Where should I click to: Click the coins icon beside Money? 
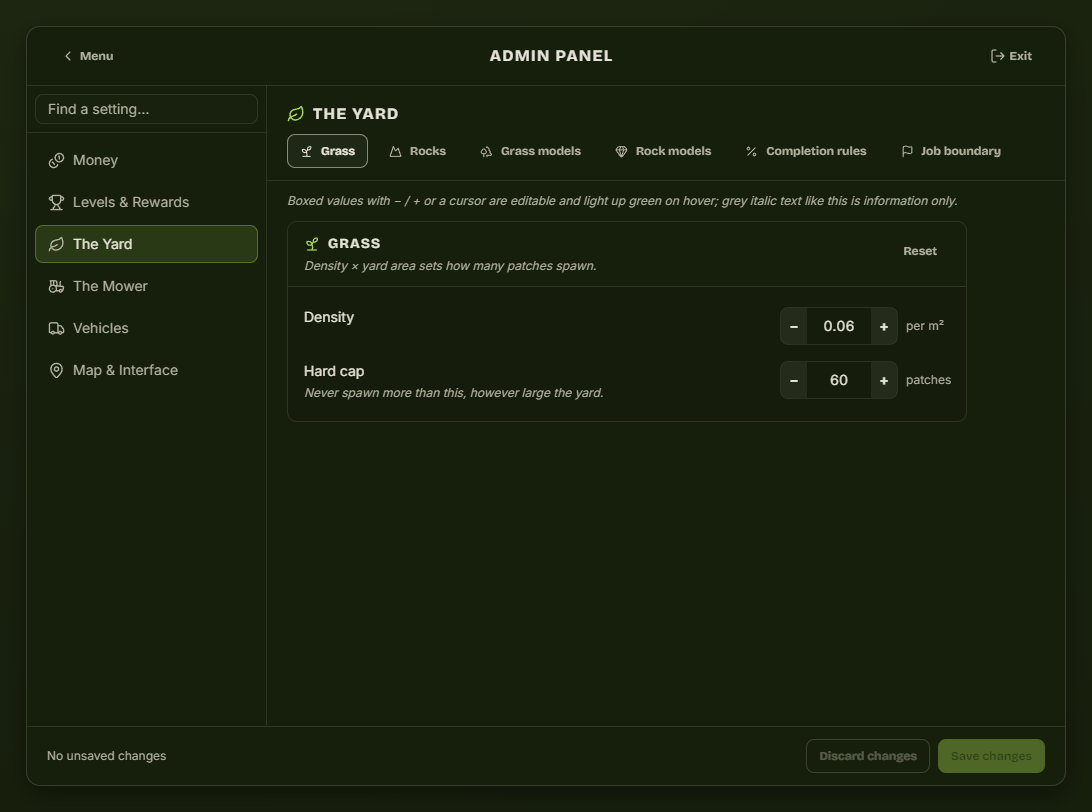click(56, 161)
